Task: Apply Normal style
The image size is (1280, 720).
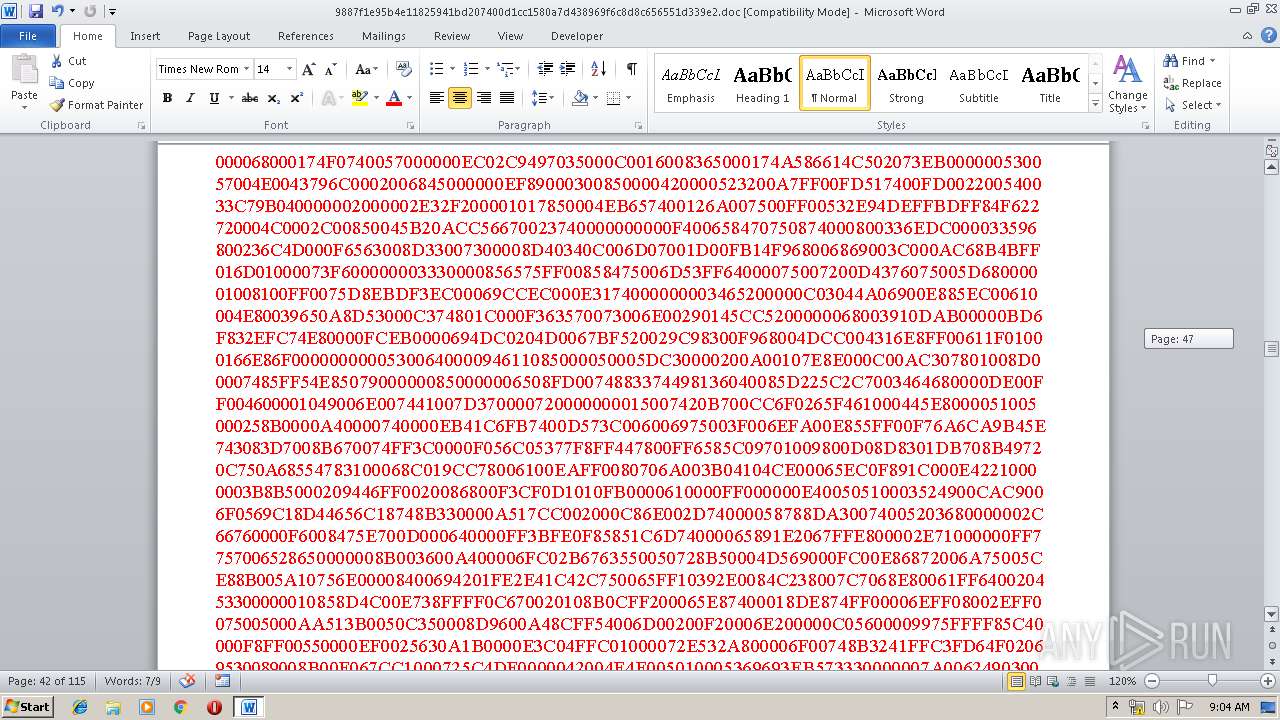Action: coord(834,82)
